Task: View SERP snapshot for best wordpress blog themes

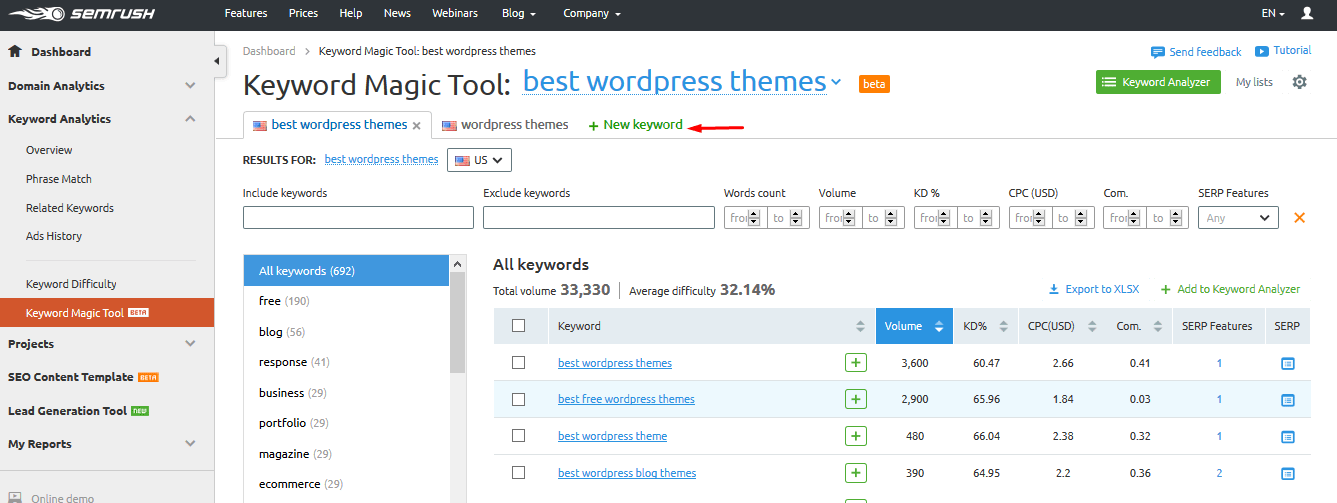Action: pos(1288,474)
